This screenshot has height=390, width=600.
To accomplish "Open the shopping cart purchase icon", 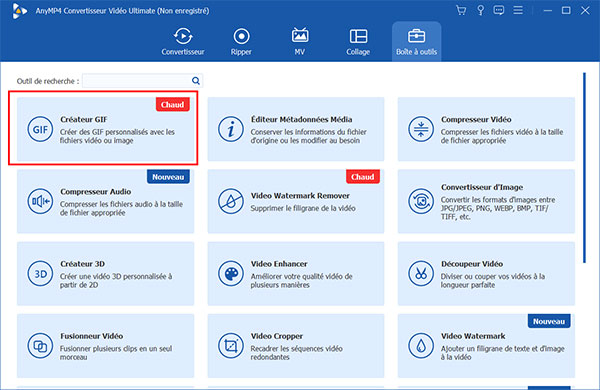I will 461,10.
